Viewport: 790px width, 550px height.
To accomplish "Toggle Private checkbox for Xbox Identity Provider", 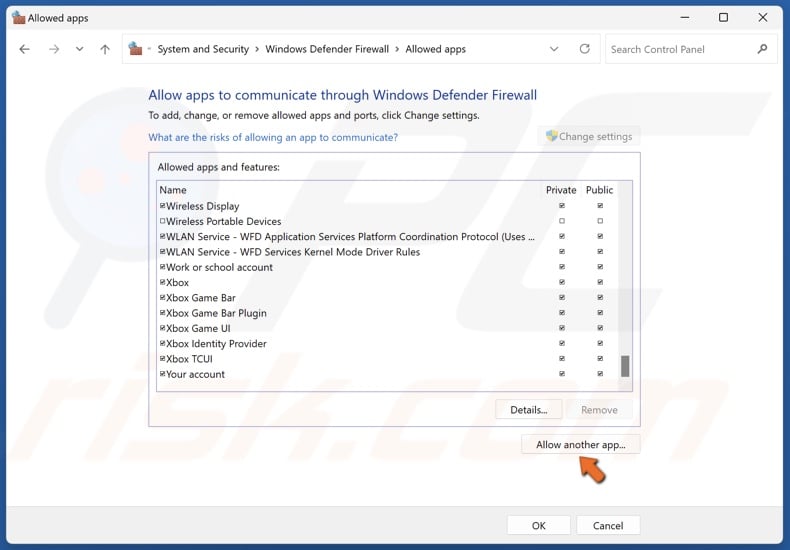I will click(x=562, y=343).
